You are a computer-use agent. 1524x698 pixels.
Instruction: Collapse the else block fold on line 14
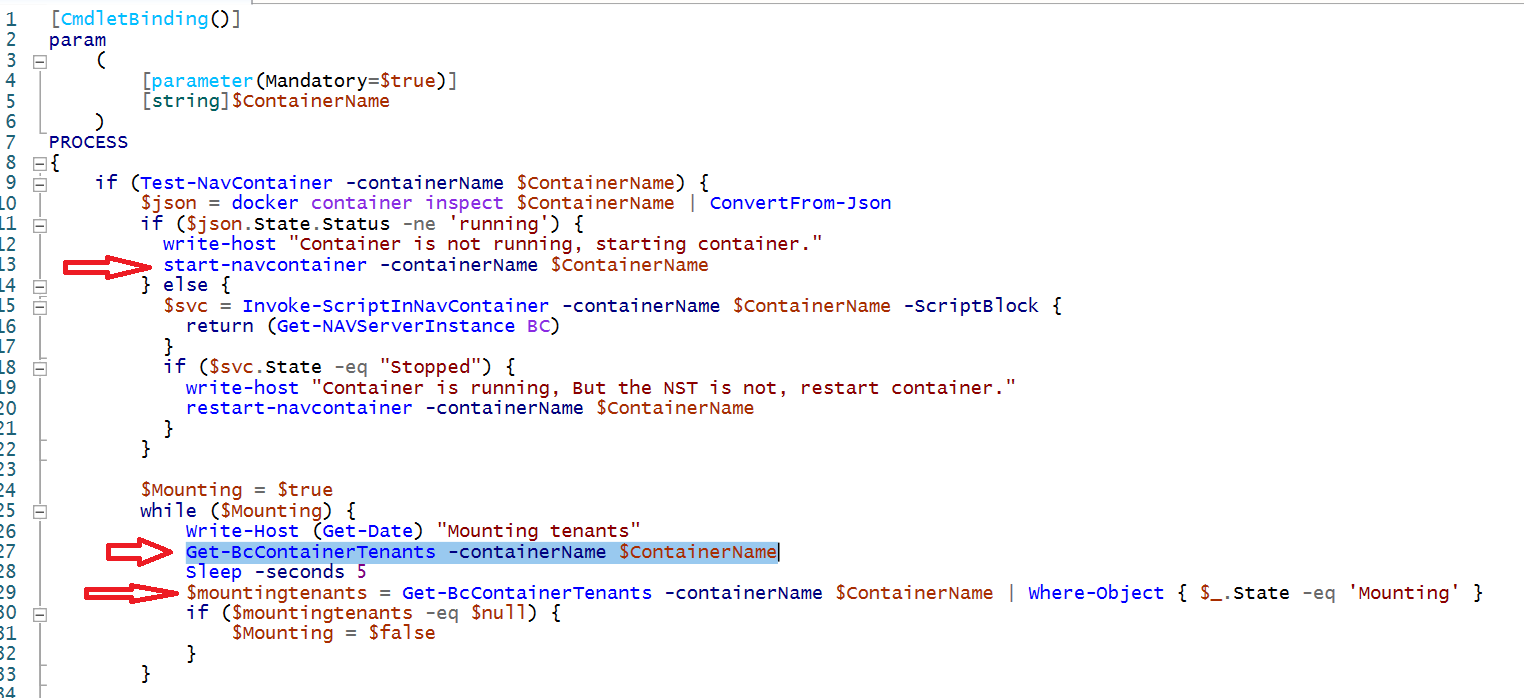[x=39, y=285]
